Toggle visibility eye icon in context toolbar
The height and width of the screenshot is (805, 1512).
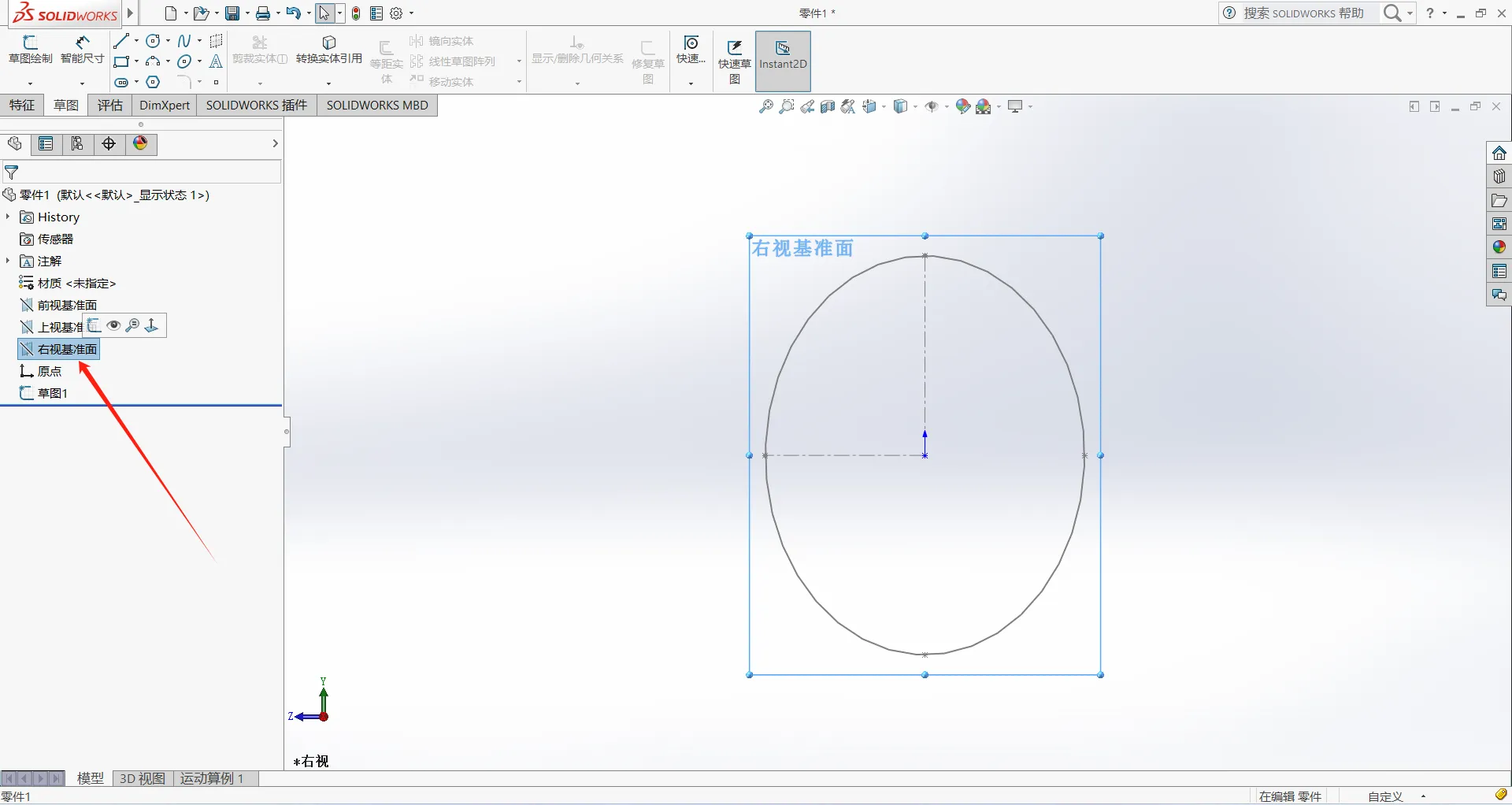(114, 325)
